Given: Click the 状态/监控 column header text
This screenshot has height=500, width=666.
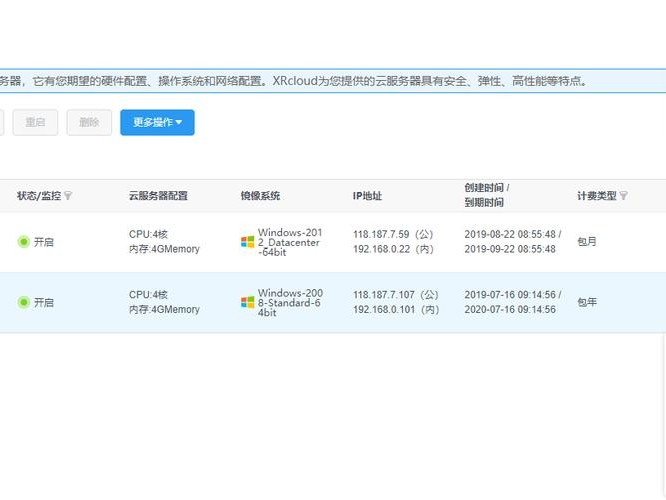Looking at the screenshot, I should 39,196.
